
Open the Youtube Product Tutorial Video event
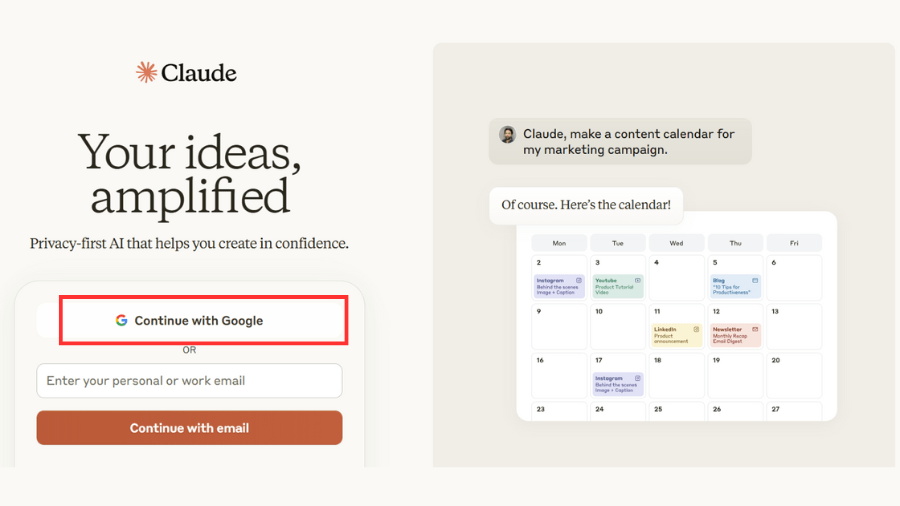point(618,286)
